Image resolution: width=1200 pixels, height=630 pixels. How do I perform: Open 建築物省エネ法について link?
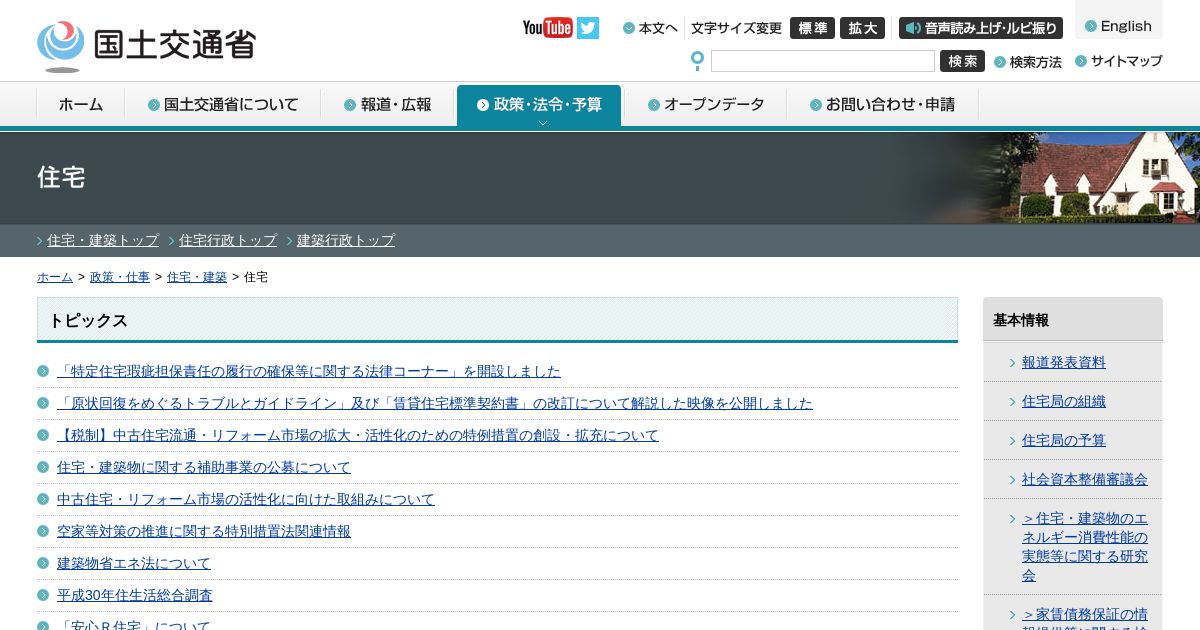134,563
